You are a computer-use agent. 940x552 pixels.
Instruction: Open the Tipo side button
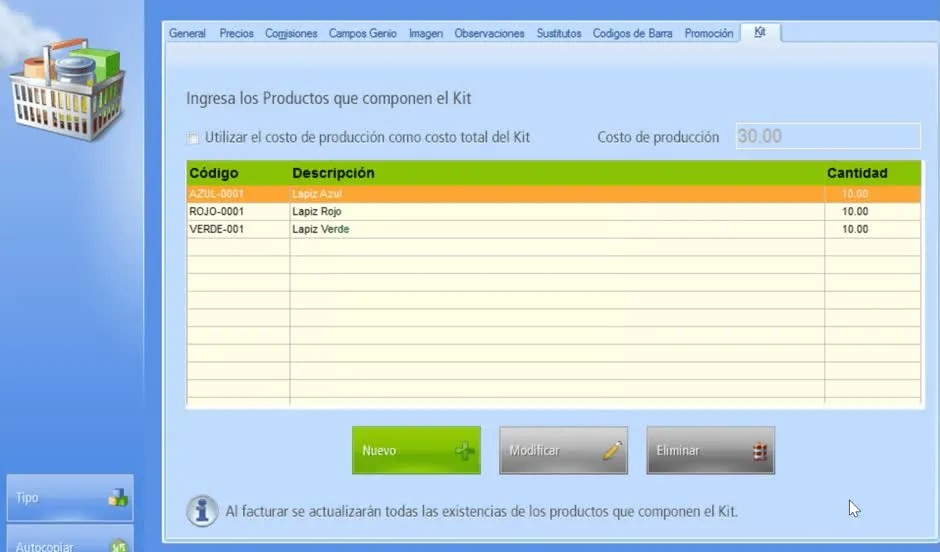tap(70, 497)
